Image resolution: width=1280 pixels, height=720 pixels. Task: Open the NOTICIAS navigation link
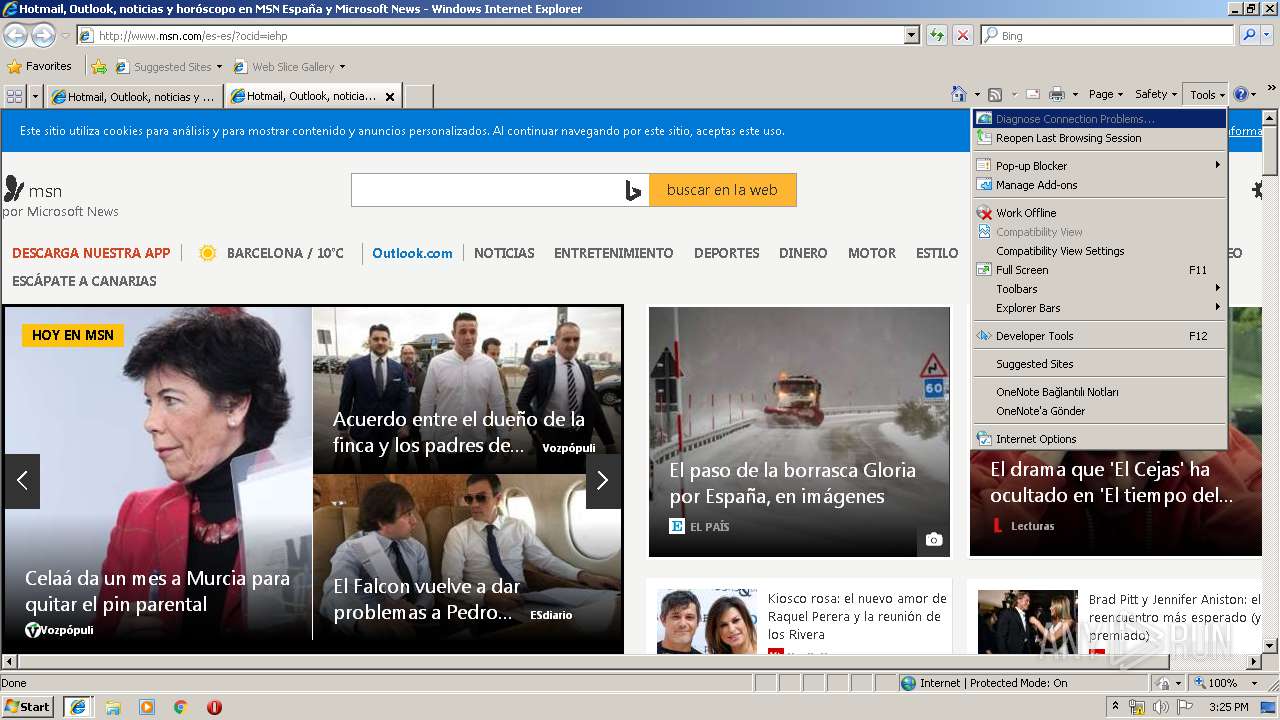(504, 253)
